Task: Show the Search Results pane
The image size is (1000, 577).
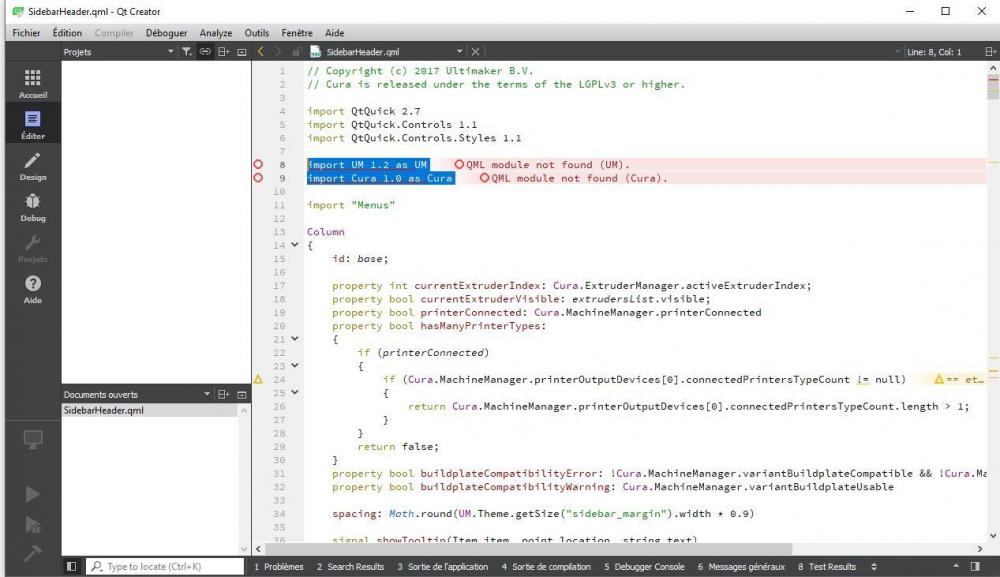Action: coord(350,566)
